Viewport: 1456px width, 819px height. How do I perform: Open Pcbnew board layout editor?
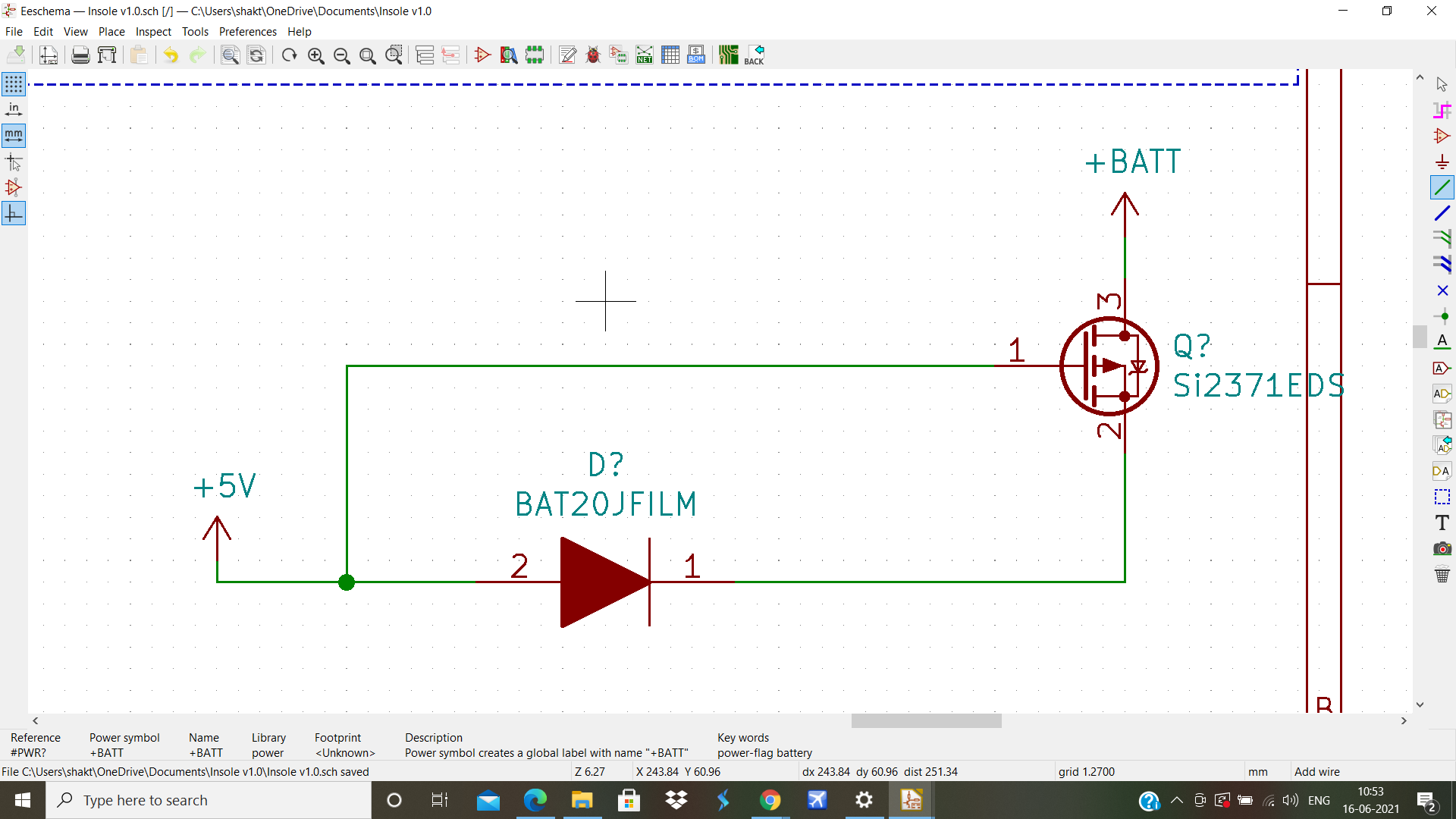tap(729, 55)
